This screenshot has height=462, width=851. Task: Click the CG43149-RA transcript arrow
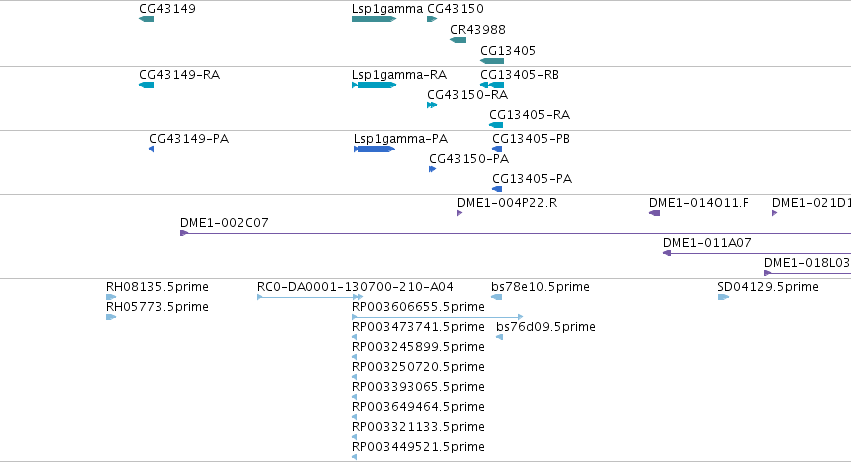pyautogui.click(x=147, y=85)
